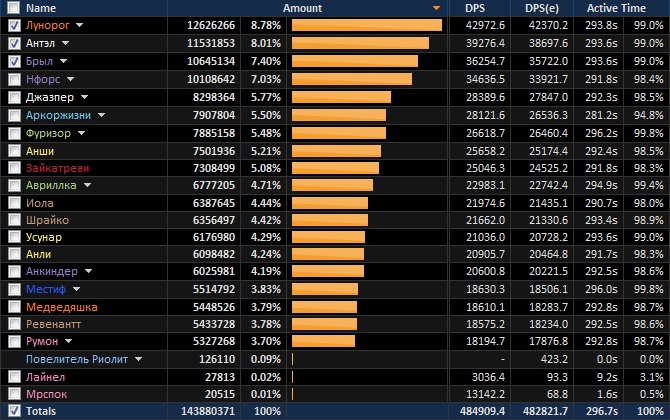Check the Нфорс row checkbox
This screenshot has width=670, height=420.
tap(14, 79)
